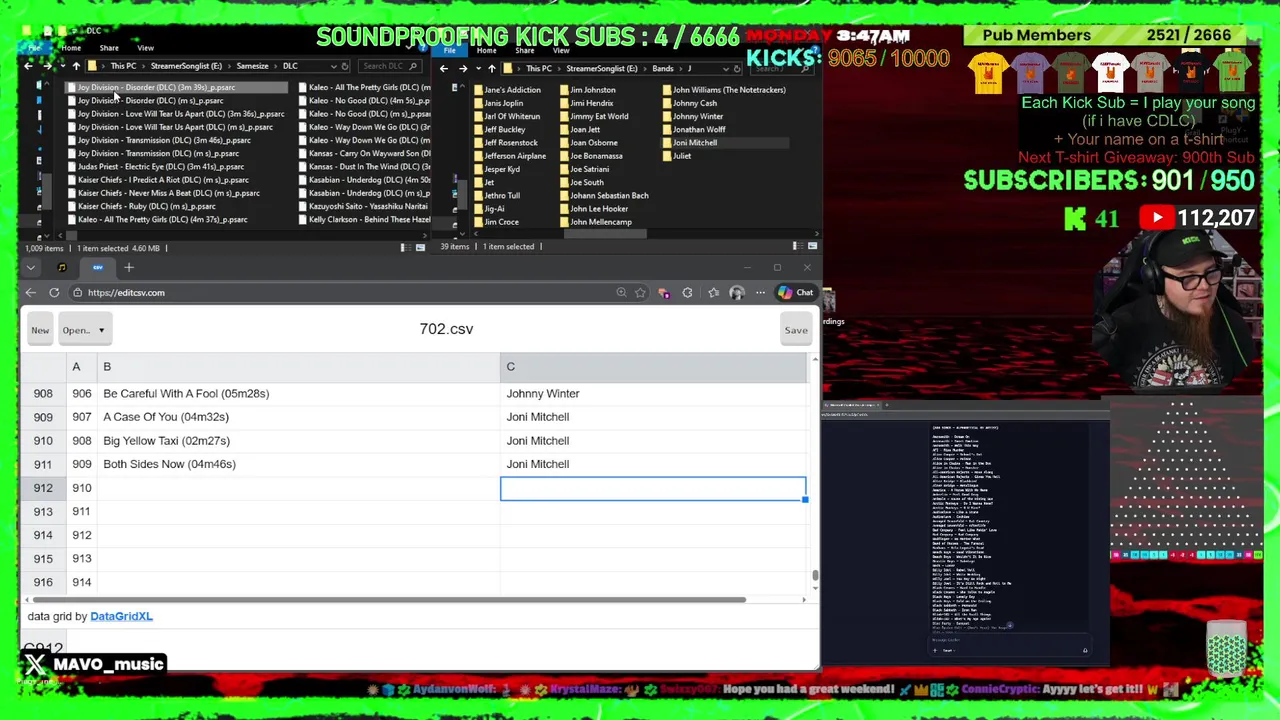Bookmark this page with the star icon
Screen dimensions: 1280x720
point(640,293)
